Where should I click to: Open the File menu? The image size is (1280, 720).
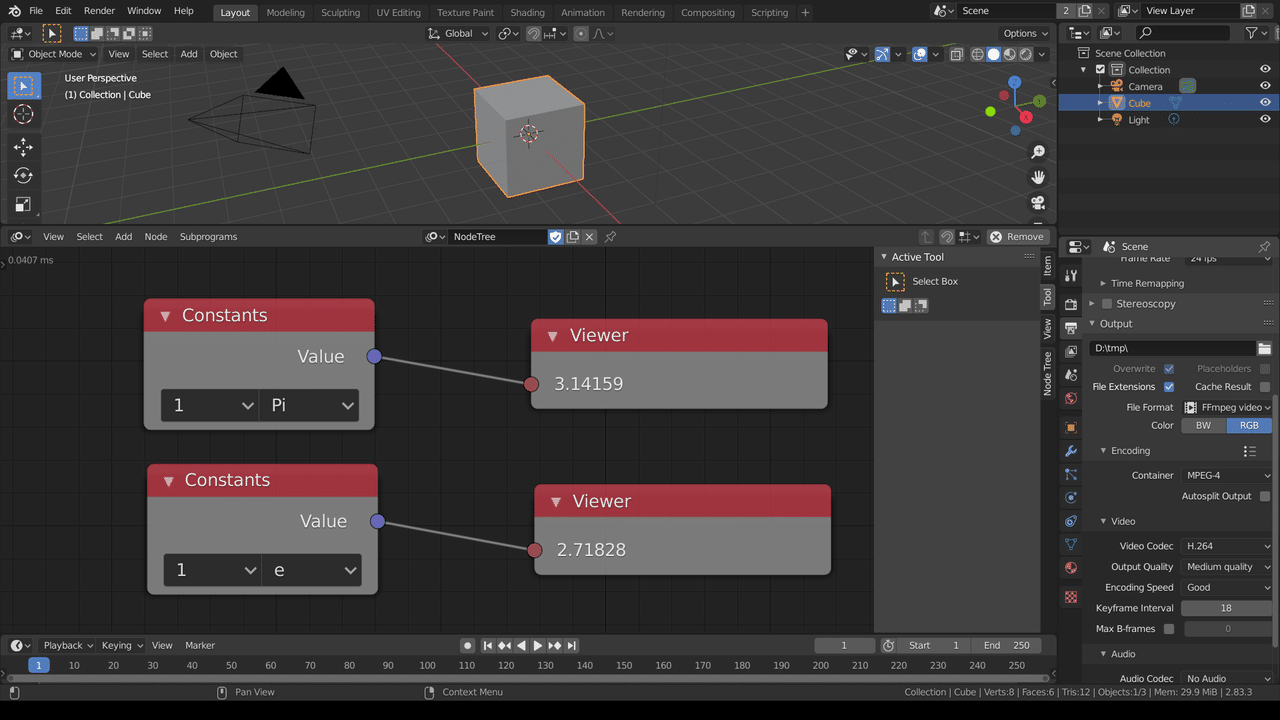pos(36,11)
